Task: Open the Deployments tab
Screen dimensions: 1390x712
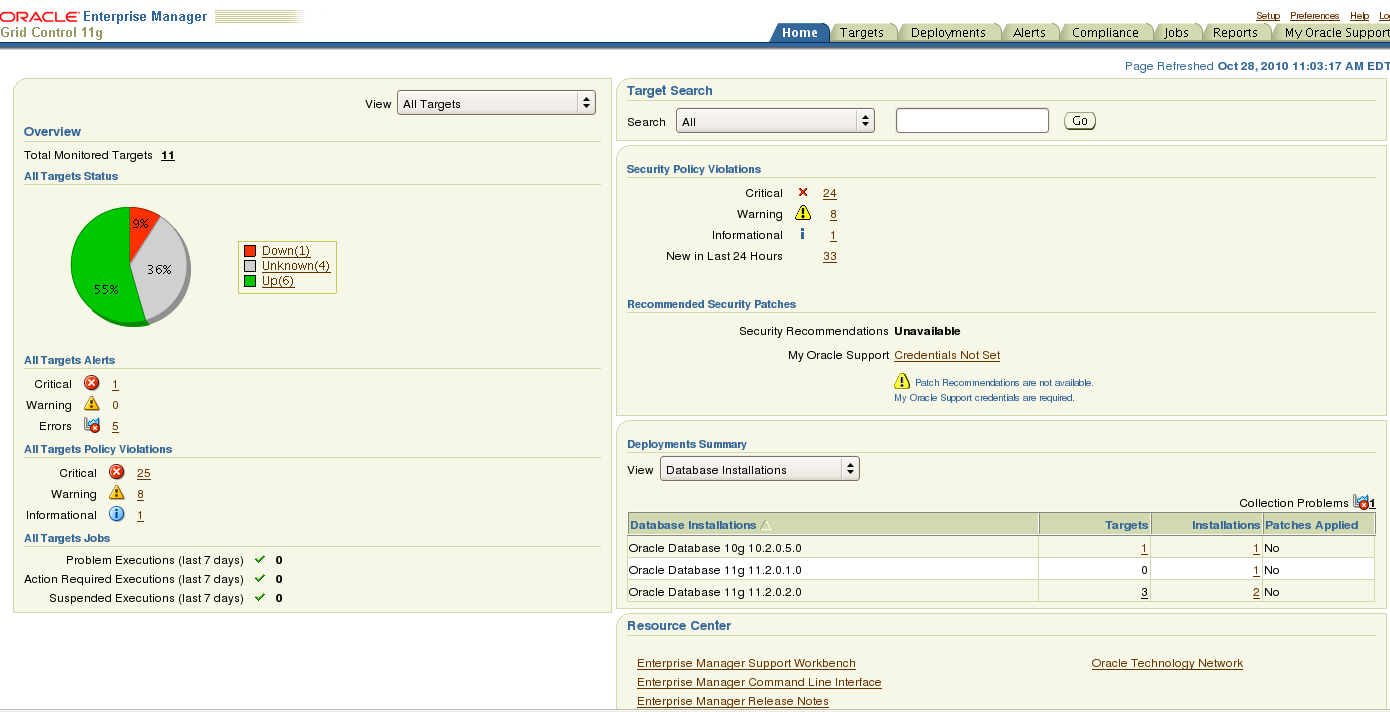Action: [948, 32]
